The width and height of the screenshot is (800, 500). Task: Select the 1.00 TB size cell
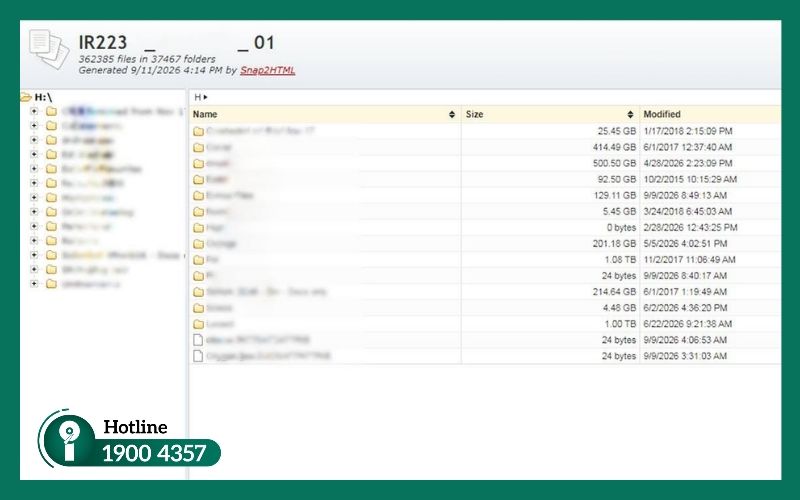(x=620, y=324)
